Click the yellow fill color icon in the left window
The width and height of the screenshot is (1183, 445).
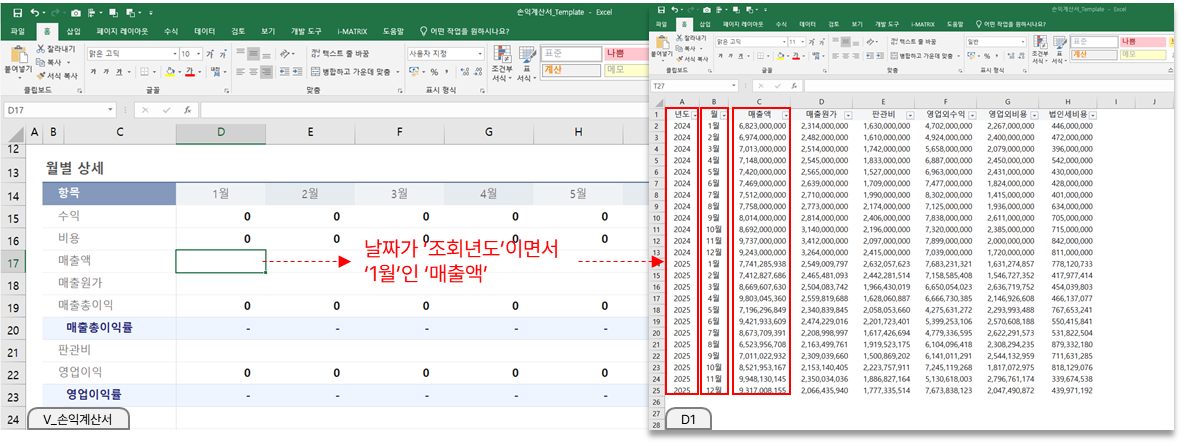(168, 71)
